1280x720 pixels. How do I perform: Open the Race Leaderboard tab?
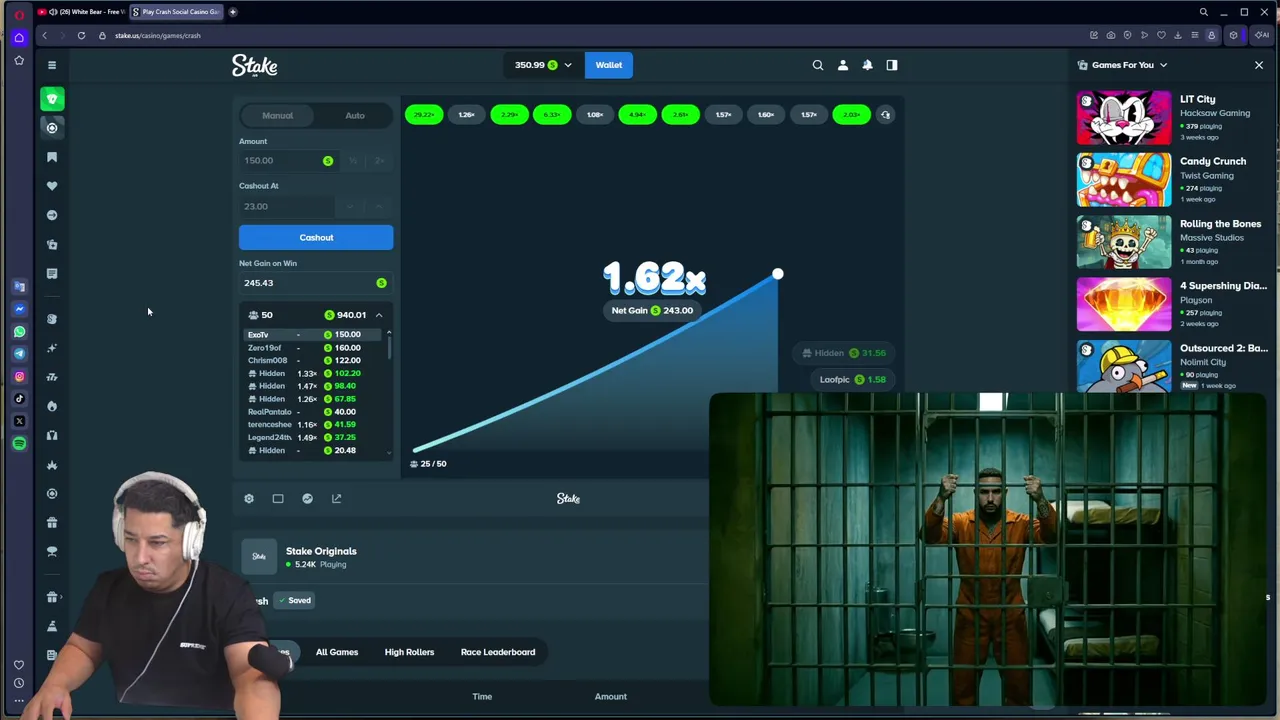click(498, 652)
